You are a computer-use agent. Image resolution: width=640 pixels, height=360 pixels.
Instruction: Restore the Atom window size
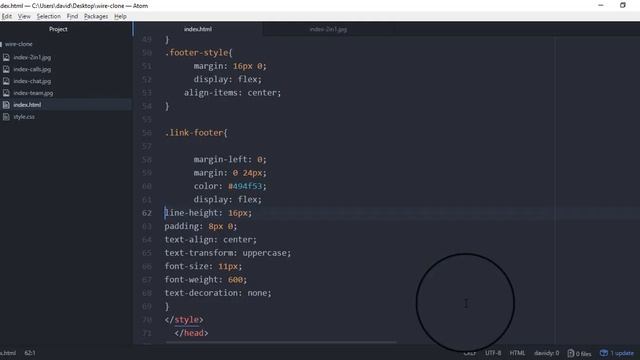tap(622, 5)
